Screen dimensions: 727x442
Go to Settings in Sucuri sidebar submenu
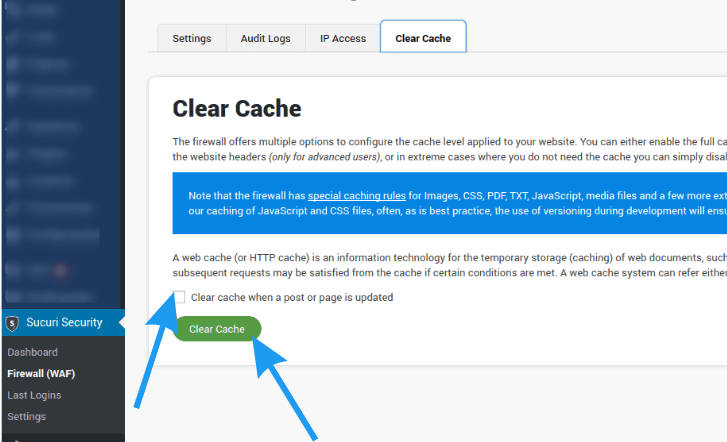click(27, 416)
